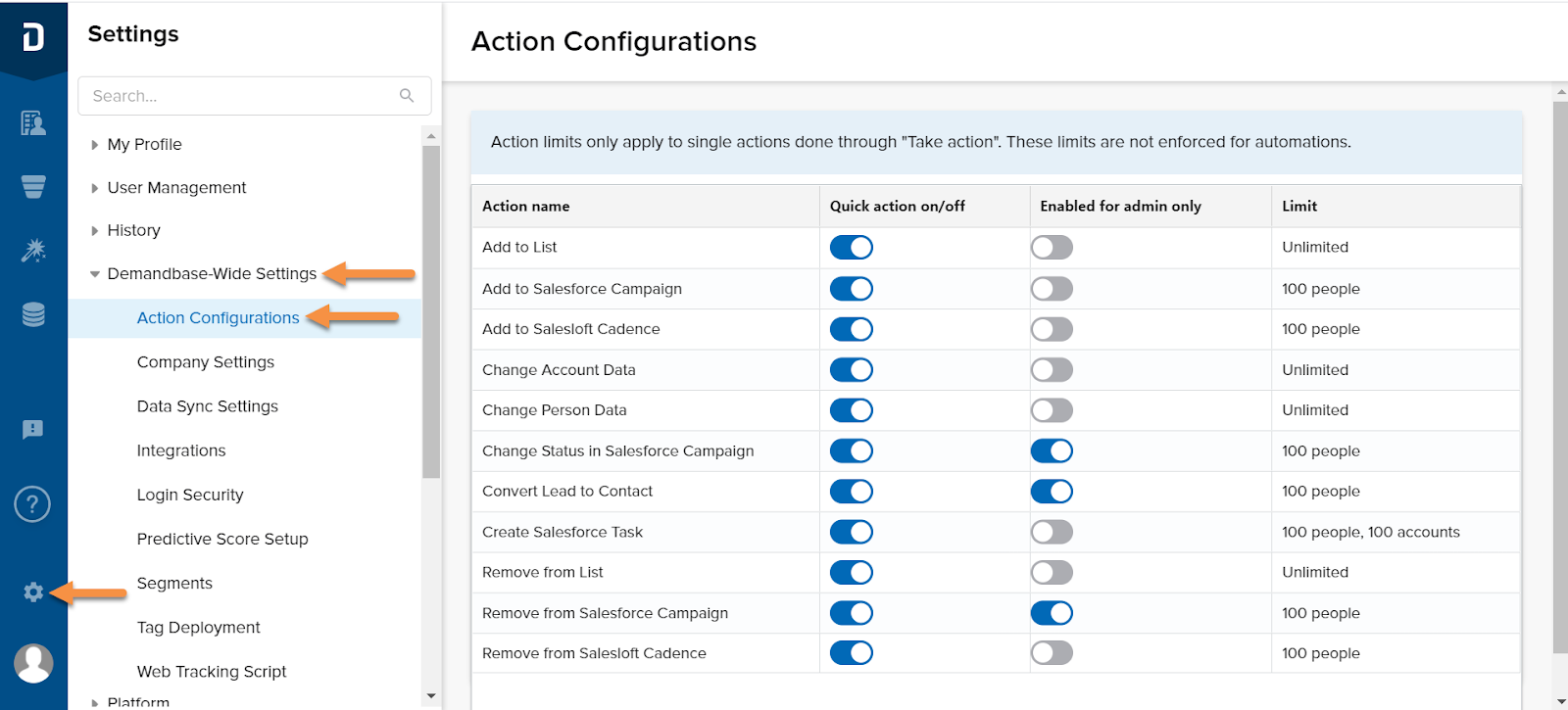Viewport: 1568px width, 710px height.
Task: Open Tag Deployment settings
Action: coord(199,627)
